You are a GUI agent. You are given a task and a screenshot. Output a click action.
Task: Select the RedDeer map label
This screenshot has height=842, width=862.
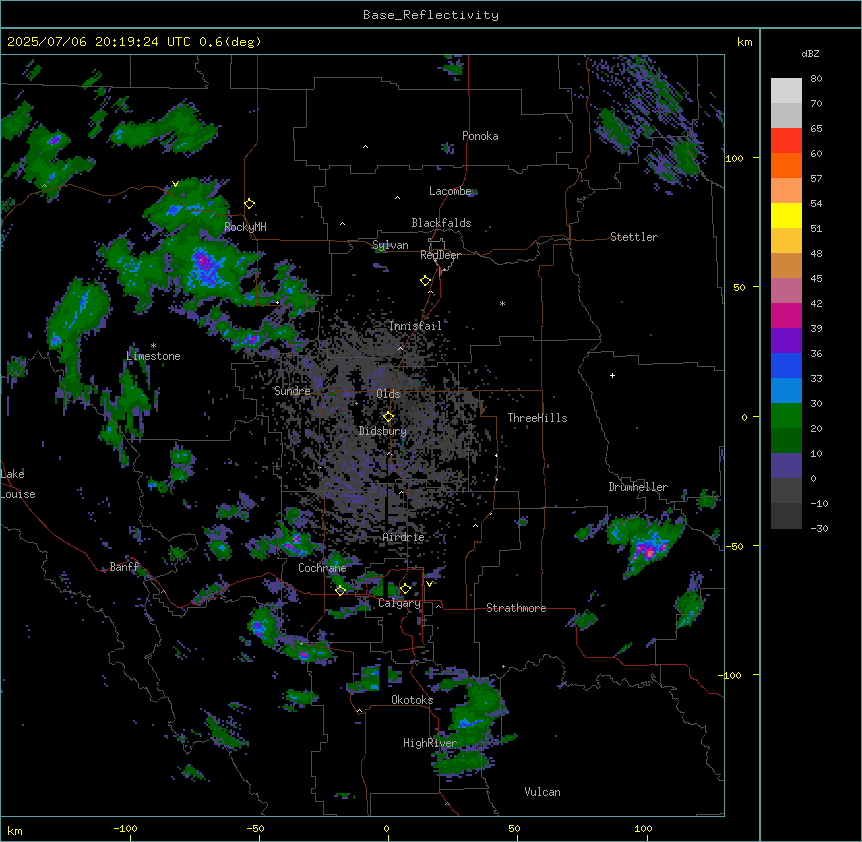[x=440, y=255]
